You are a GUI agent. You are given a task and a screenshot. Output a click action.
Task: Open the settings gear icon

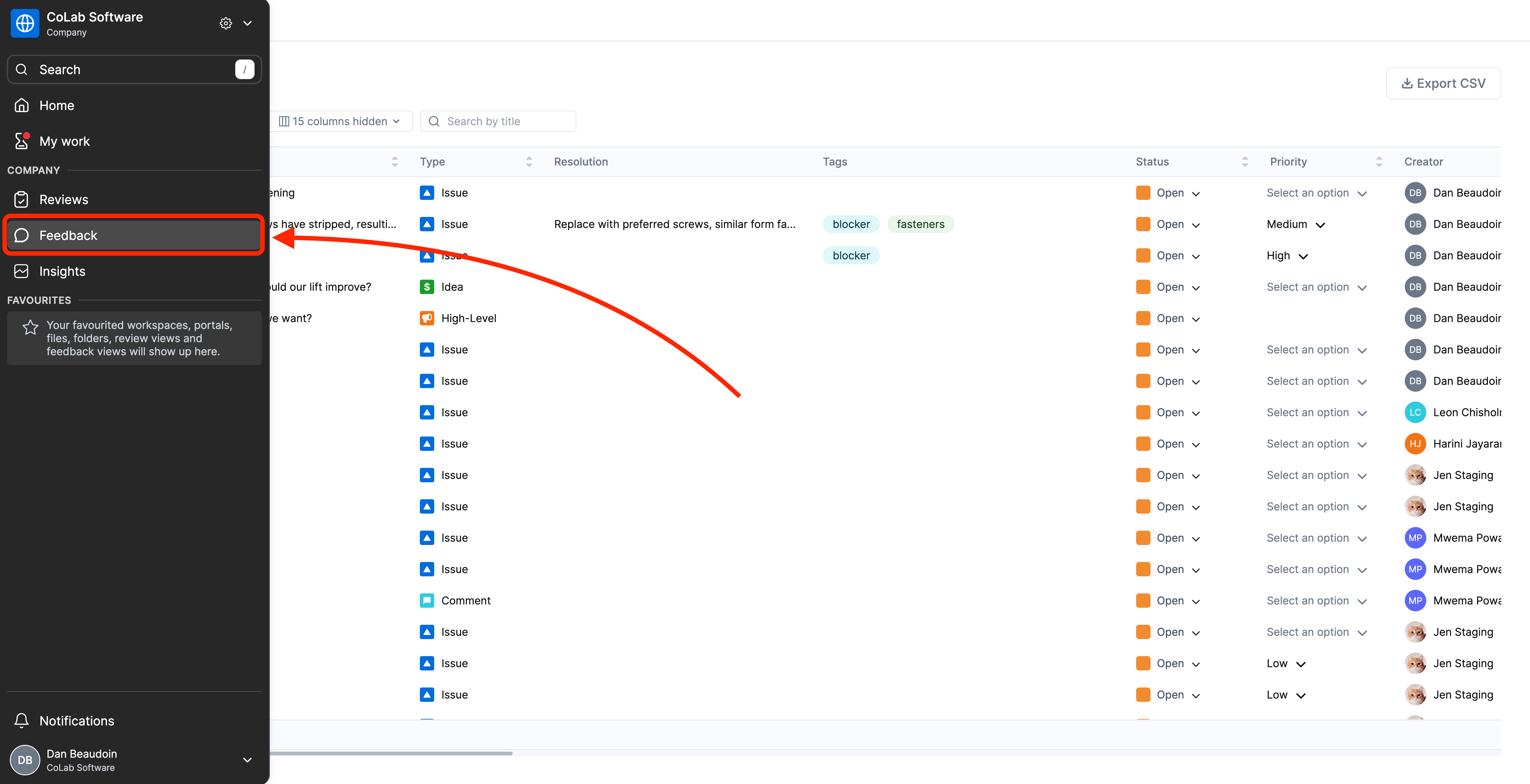(x=226, y=23)
